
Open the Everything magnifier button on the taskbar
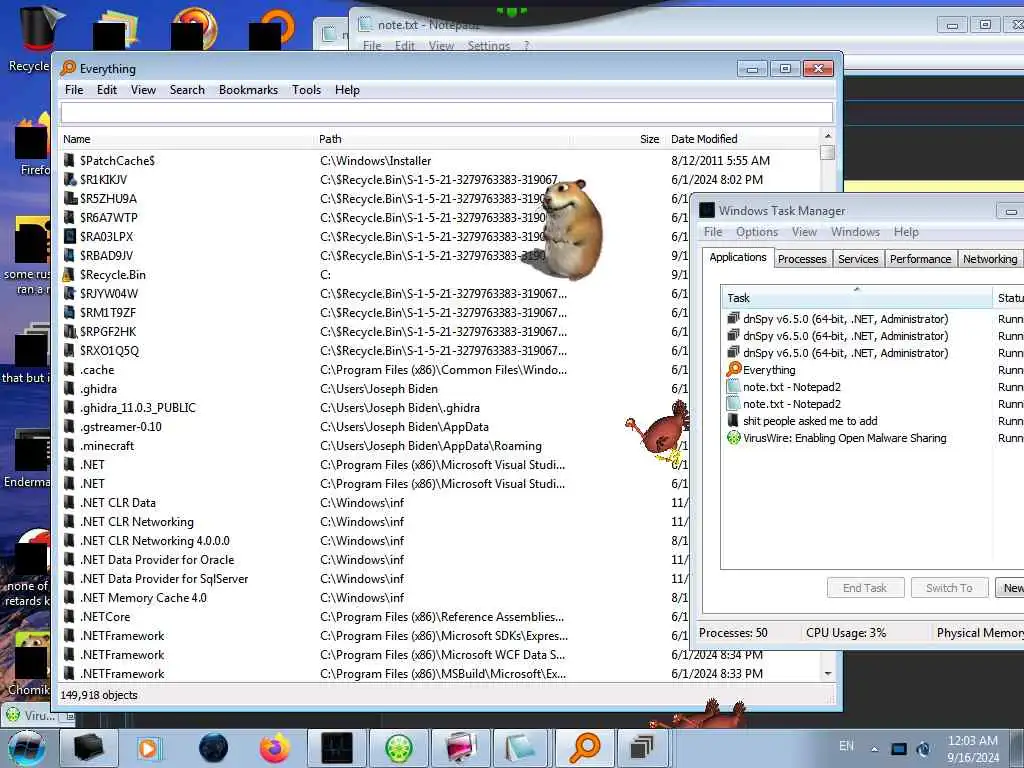click(584, 748)
